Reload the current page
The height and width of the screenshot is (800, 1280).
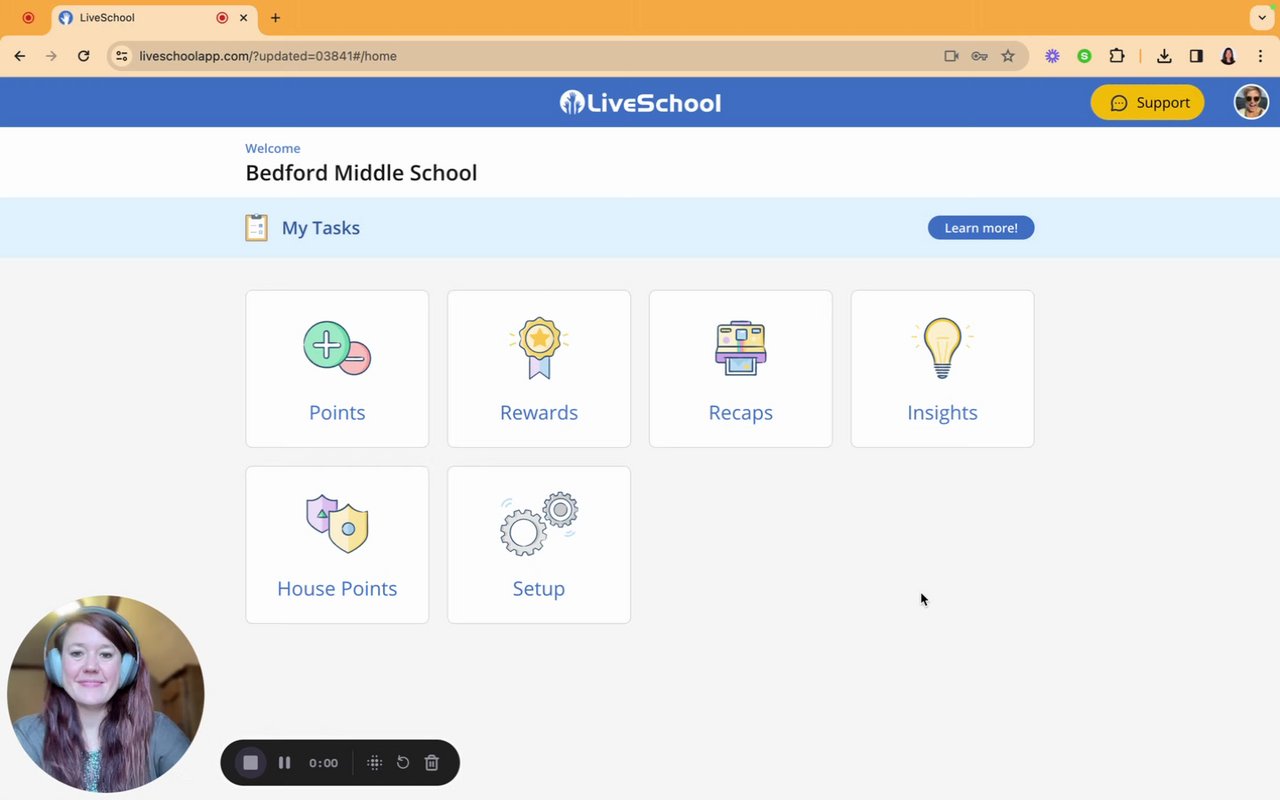point(84,56)
